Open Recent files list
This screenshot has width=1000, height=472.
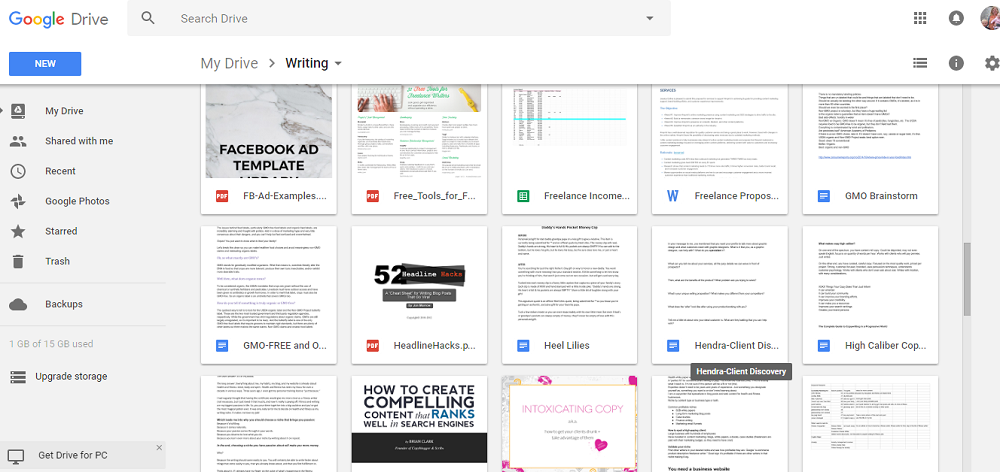(x=60, y=171)
